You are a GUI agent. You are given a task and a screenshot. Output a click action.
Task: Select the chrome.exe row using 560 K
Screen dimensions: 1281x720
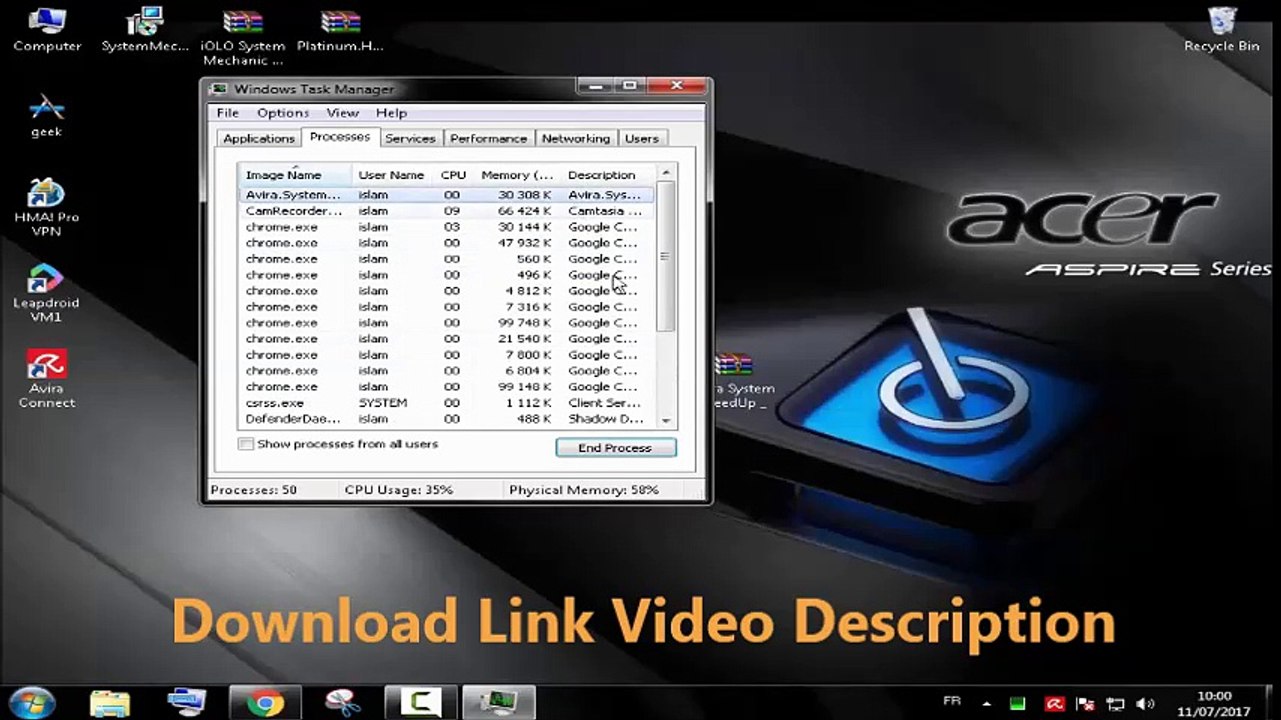[447, 259]
